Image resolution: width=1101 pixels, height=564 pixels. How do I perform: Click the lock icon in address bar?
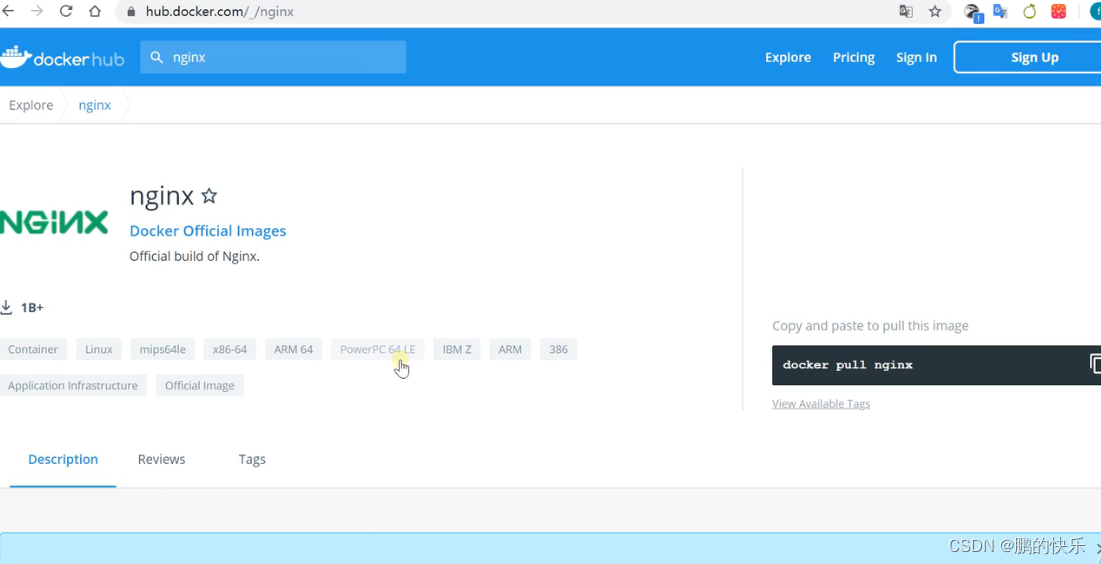coord(131,12)
